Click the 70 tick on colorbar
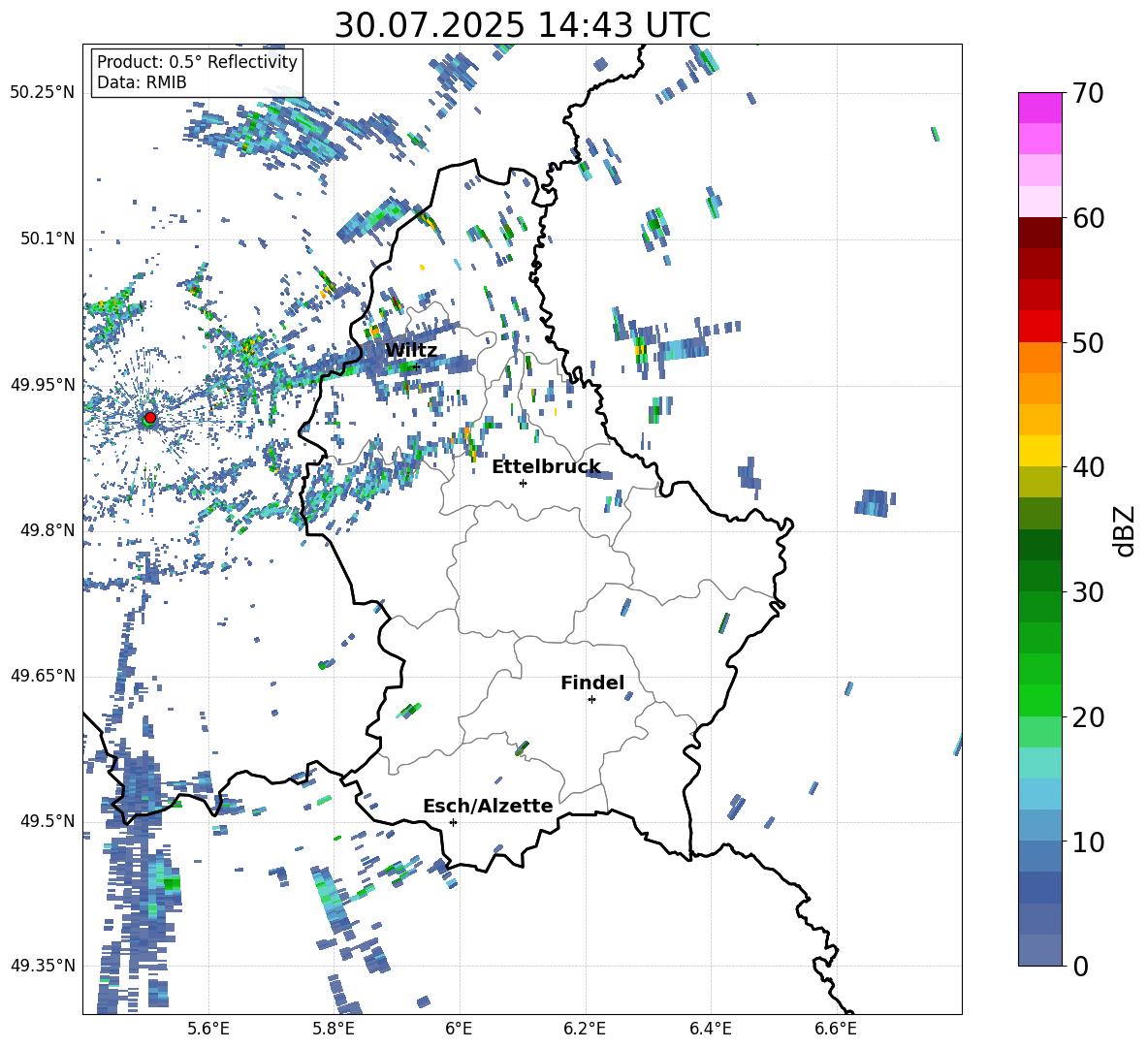This screenshot has height=1048, width=1148. coord(1088,94)
